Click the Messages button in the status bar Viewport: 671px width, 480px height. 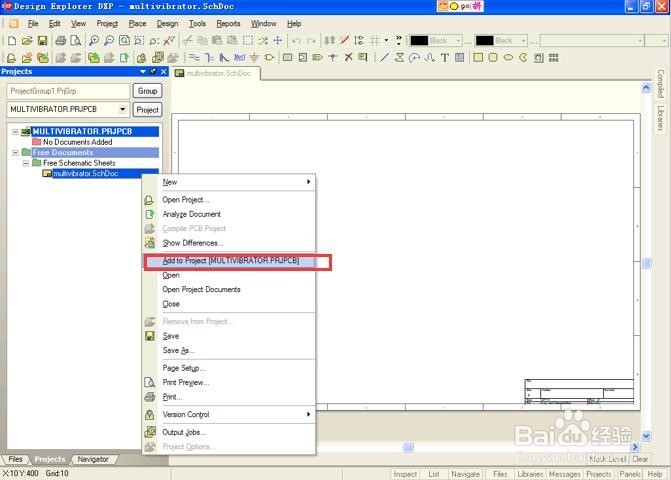tap(564, 474)
